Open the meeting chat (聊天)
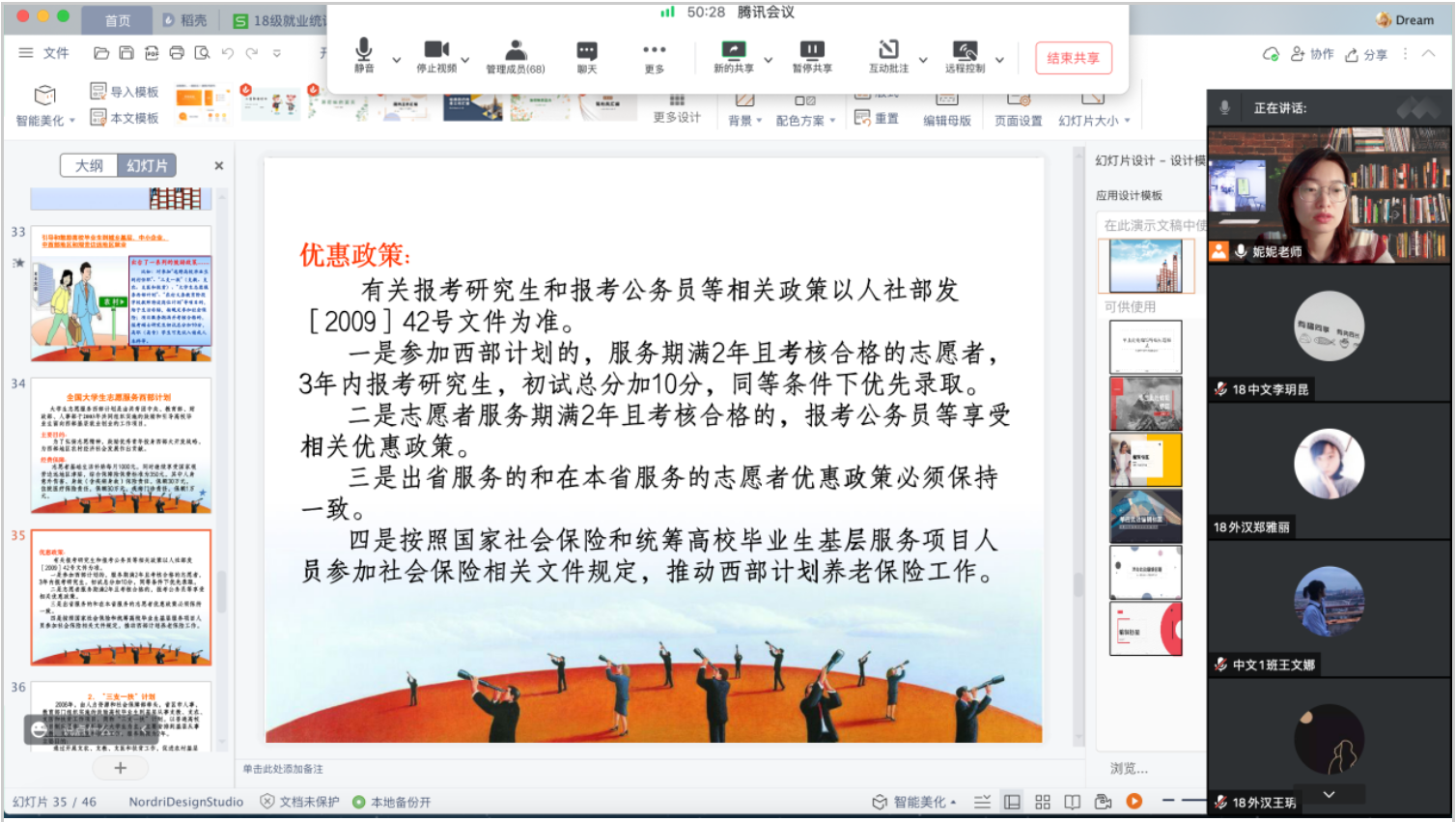 587,56
